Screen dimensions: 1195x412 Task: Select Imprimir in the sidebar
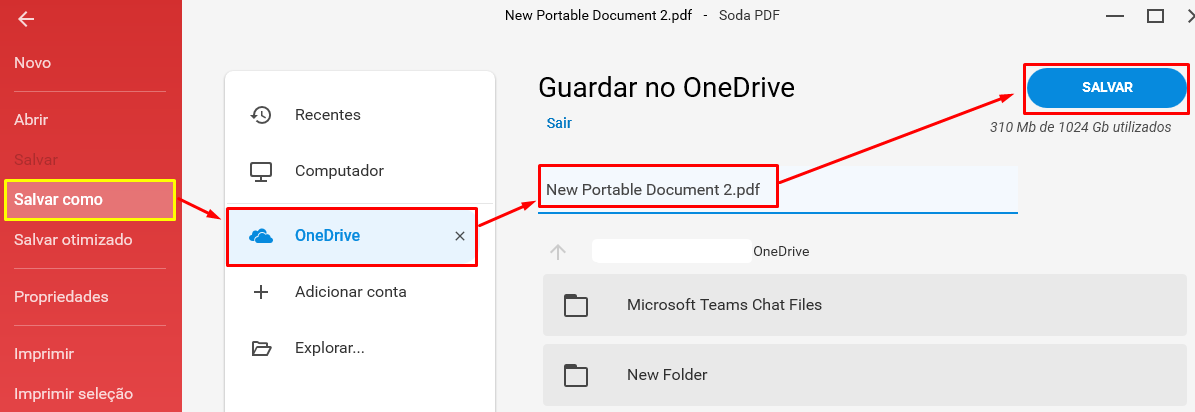43,353
